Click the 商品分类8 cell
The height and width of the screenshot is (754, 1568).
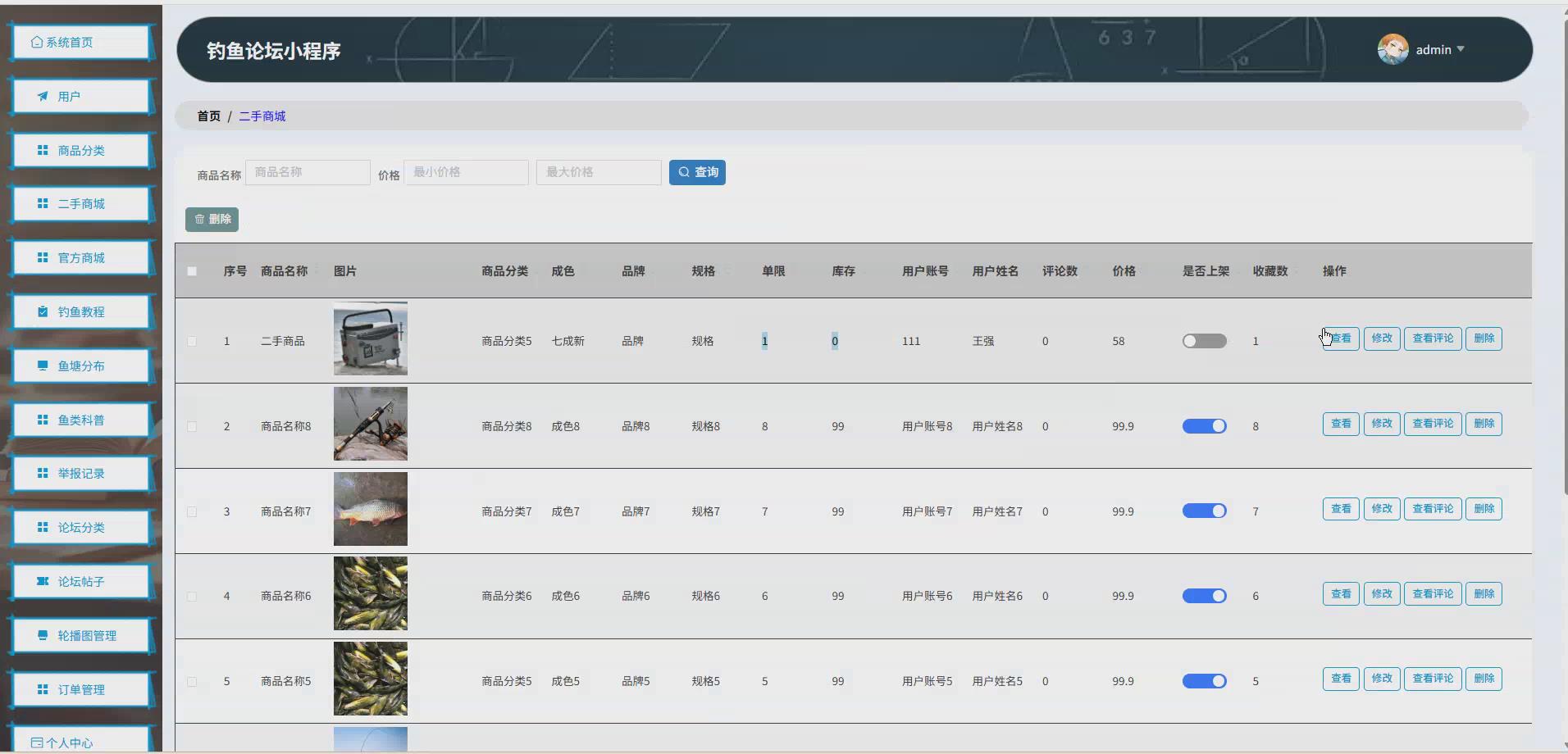pyautogui.click(x=507, y=426)
